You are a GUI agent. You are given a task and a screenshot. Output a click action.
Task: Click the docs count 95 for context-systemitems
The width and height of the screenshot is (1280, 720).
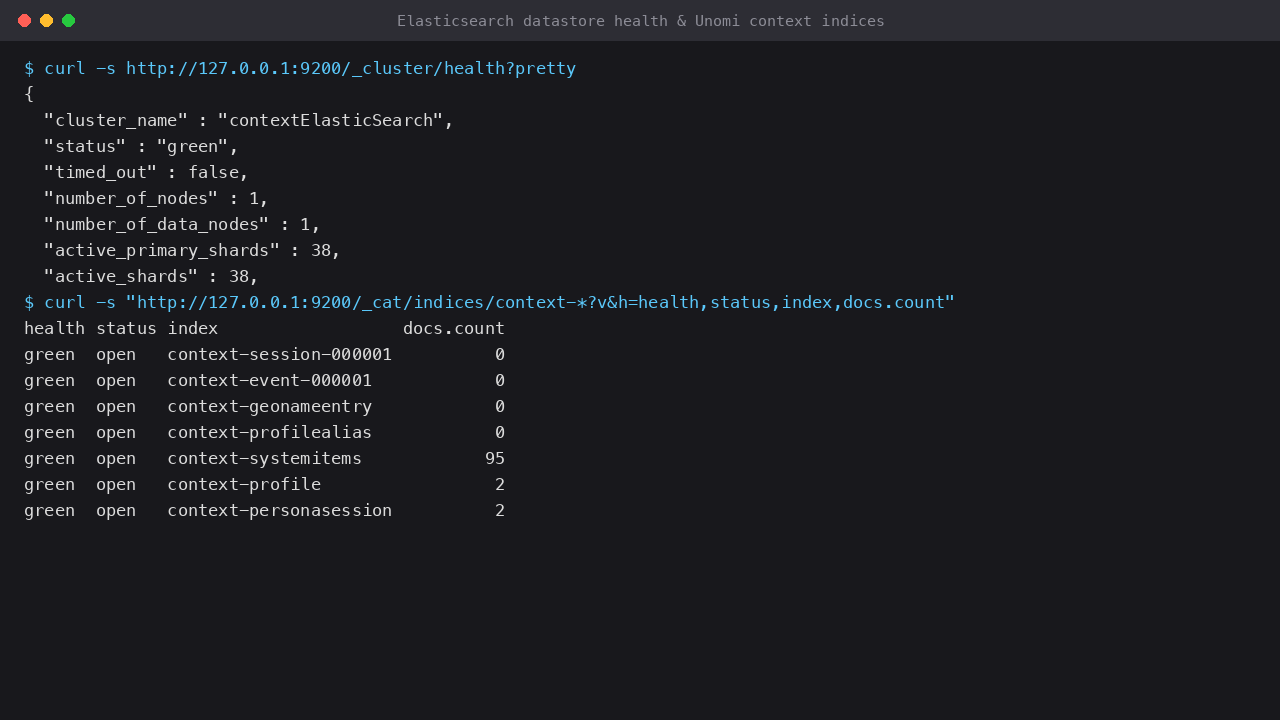(495, 458)
